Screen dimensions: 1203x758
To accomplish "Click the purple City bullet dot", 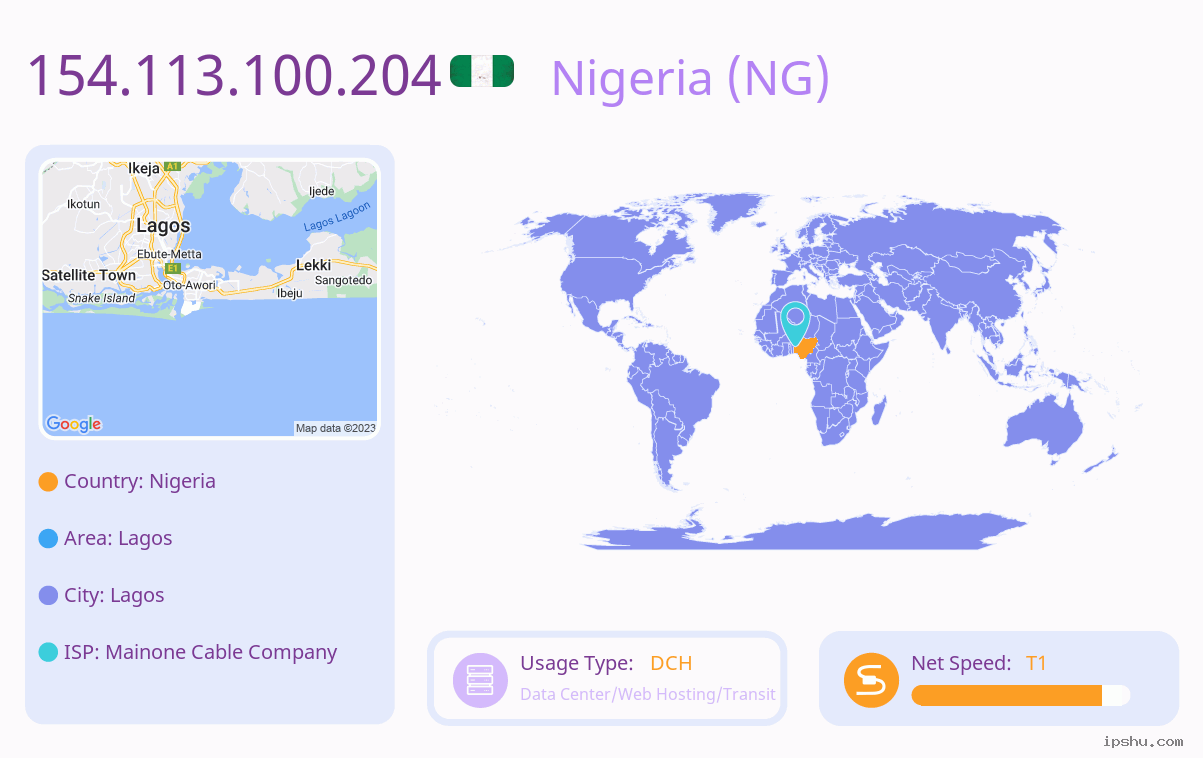I will 48,595.
